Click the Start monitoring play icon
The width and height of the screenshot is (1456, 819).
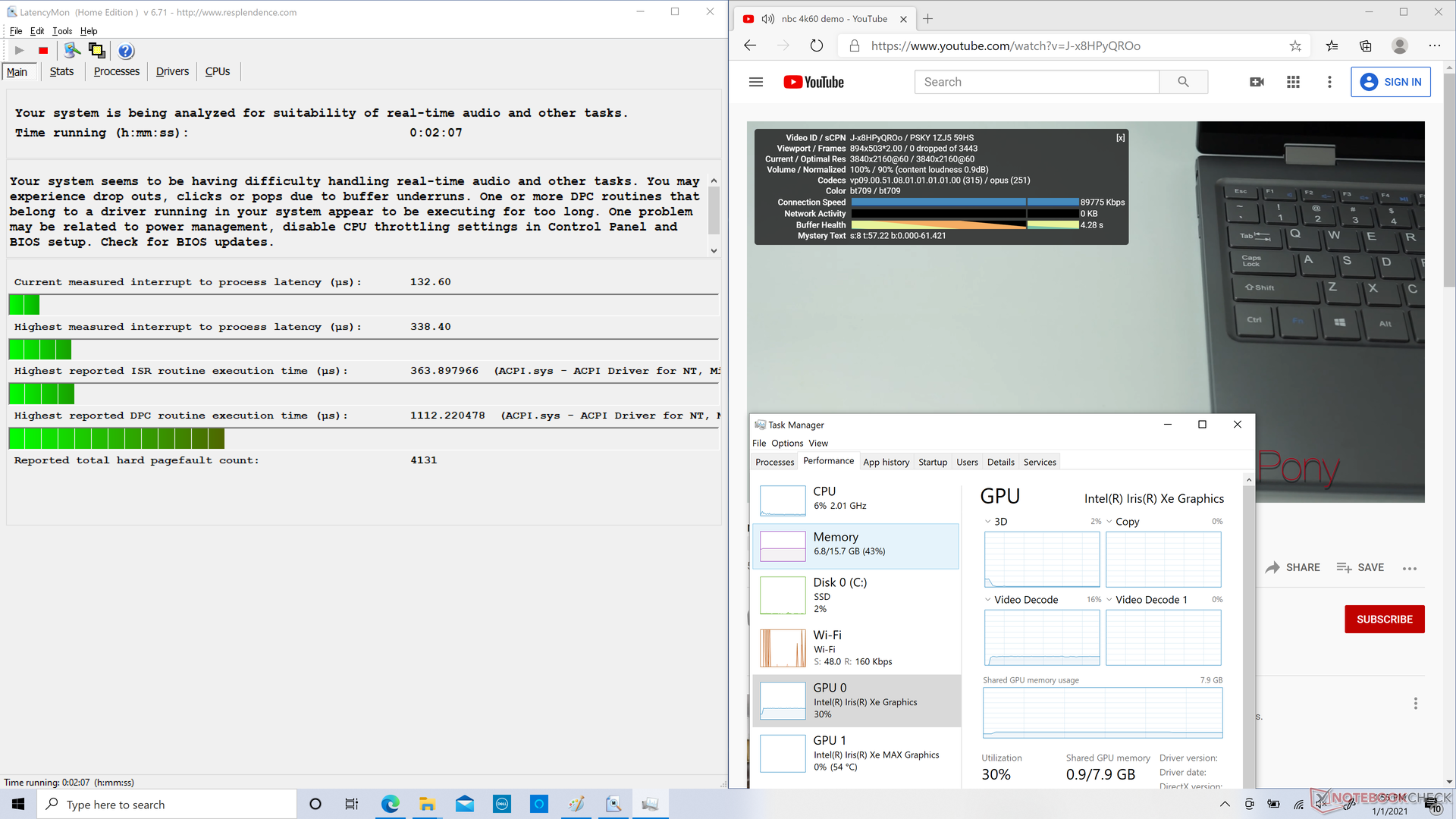20,51
